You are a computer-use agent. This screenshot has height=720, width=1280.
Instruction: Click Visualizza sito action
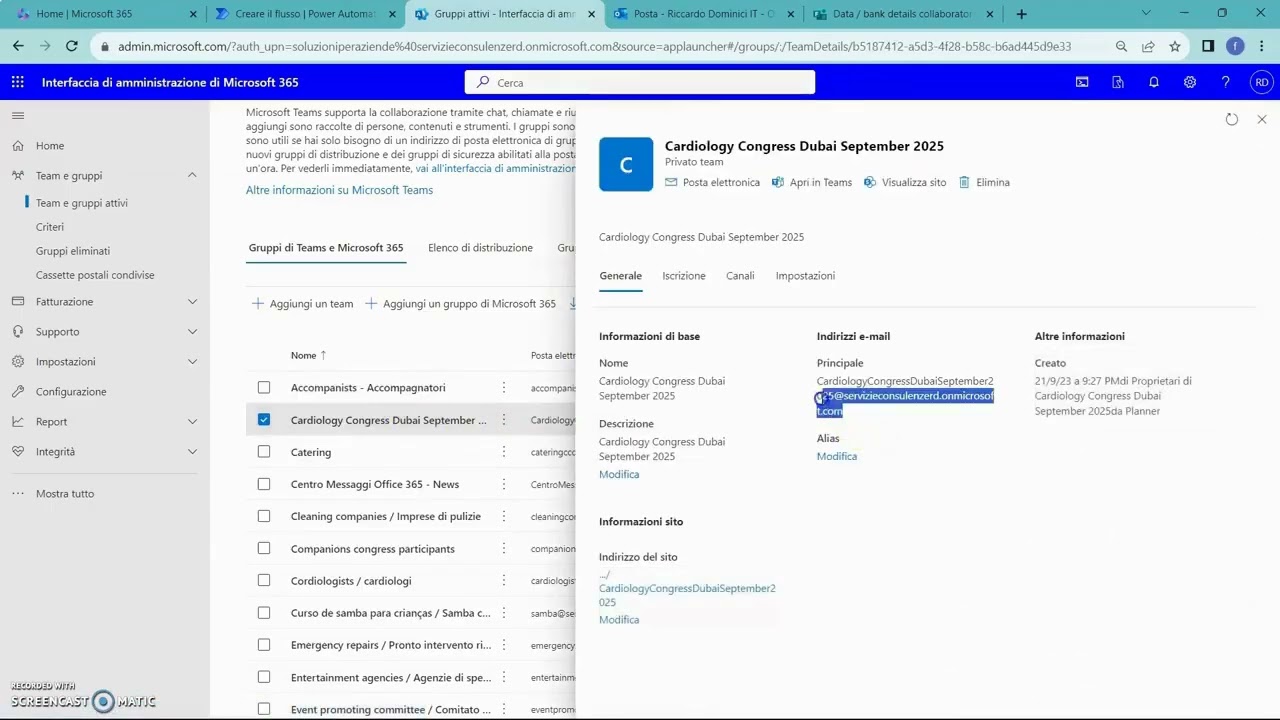(x=904, y=182)
